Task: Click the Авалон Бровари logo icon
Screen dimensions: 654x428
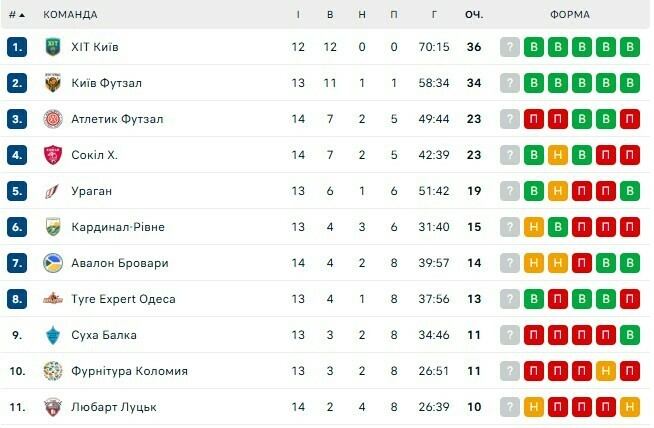Action: coord(53,263)
